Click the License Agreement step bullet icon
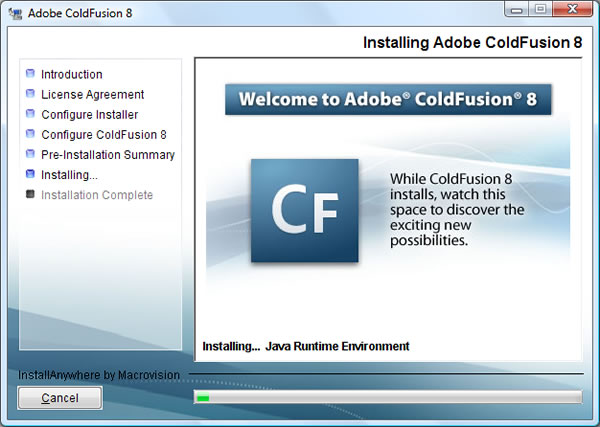The image size is (600, 427). coord(30,93)
